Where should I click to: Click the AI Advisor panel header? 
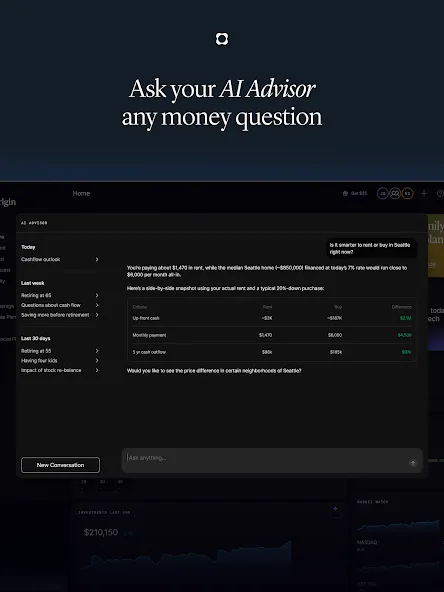[34, 223]
